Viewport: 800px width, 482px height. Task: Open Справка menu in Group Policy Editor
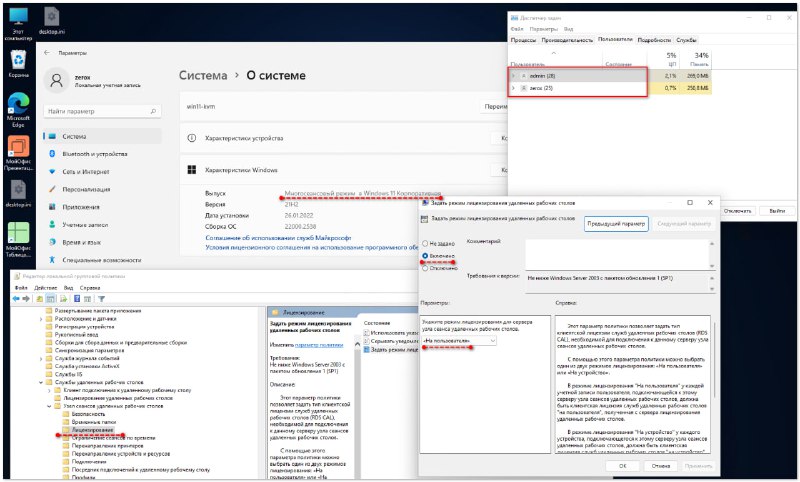point(90,288)
